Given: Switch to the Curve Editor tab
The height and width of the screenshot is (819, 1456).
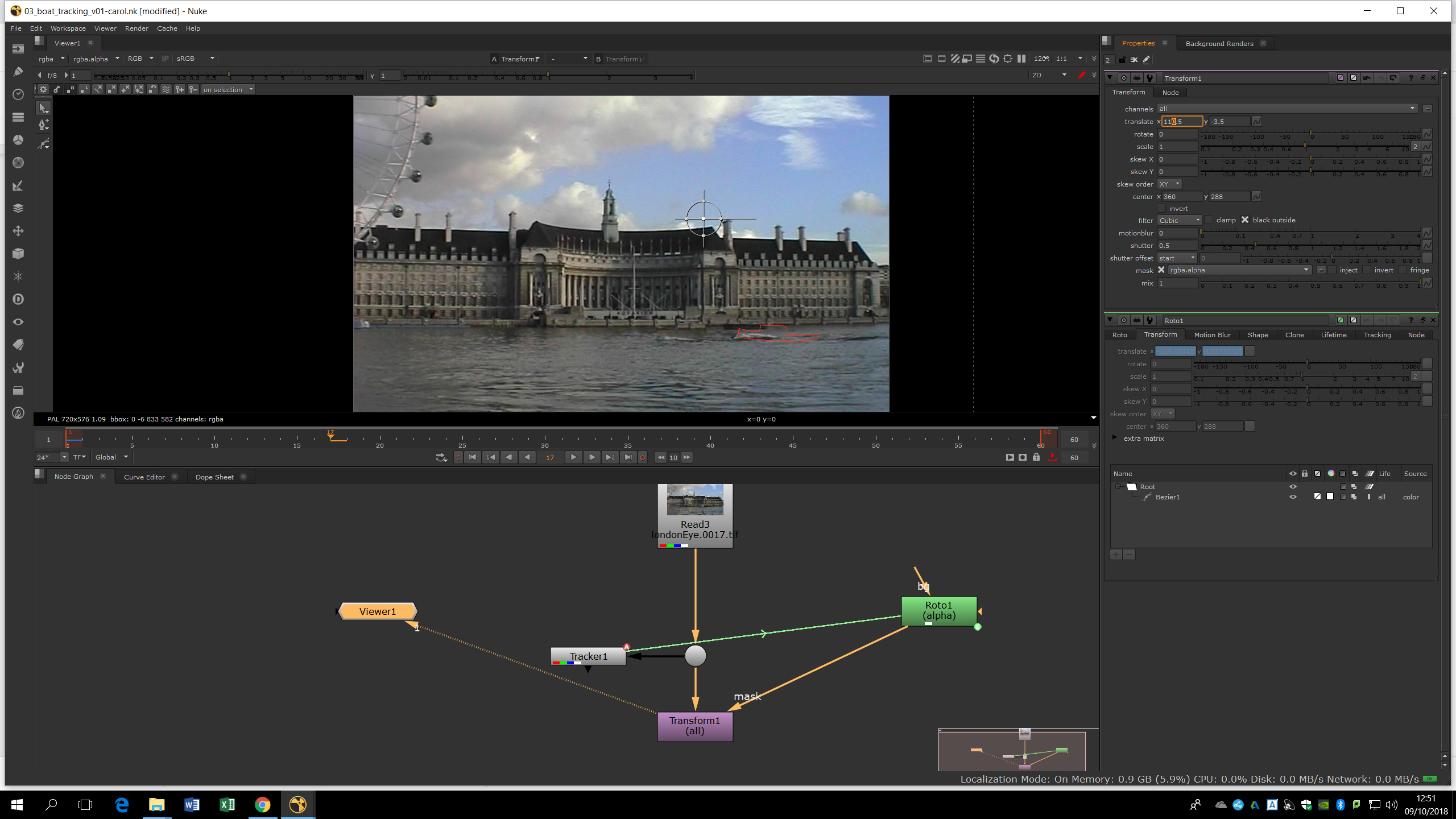Looking at the screenshot, I should pyautogui.click(x=144, y=477).
